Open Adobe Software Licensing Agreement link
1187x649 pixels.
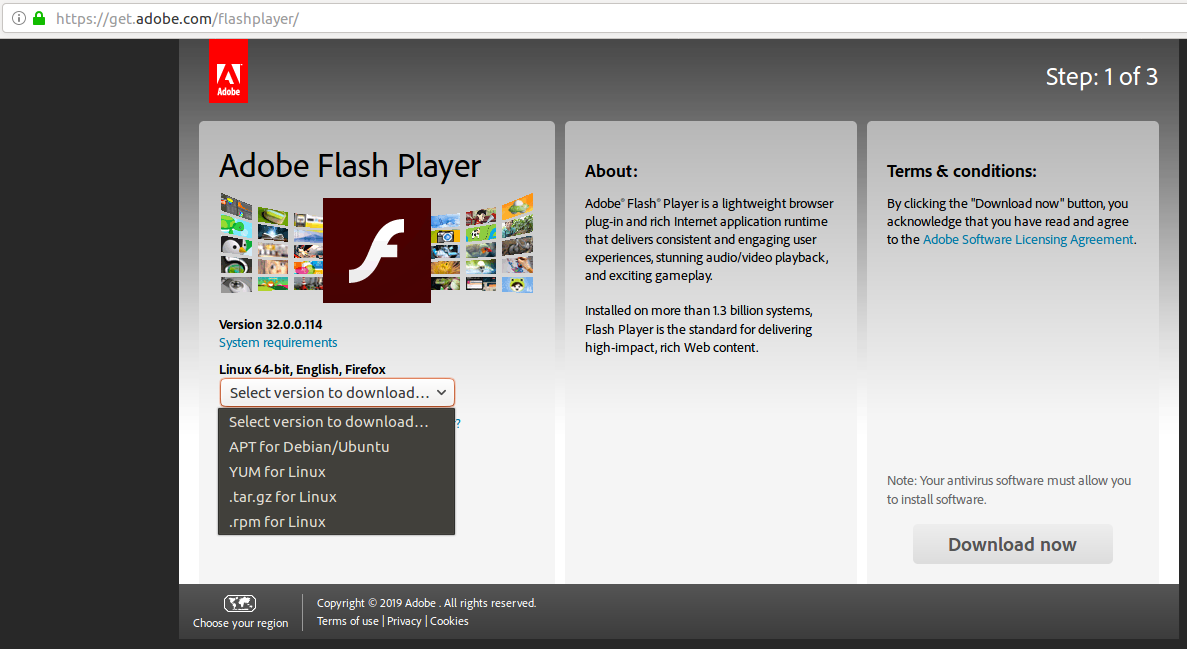click(1028, 239)
